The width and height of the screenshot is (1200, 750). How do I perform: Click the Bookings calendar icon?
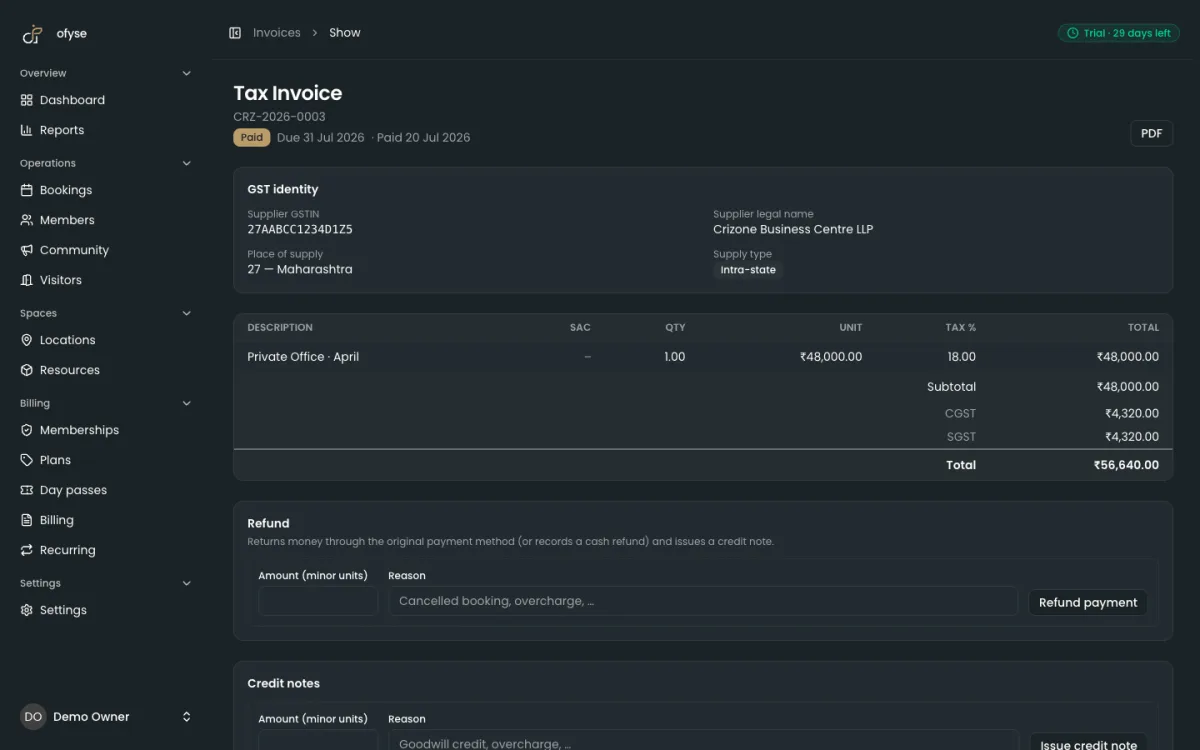(27, 190)
